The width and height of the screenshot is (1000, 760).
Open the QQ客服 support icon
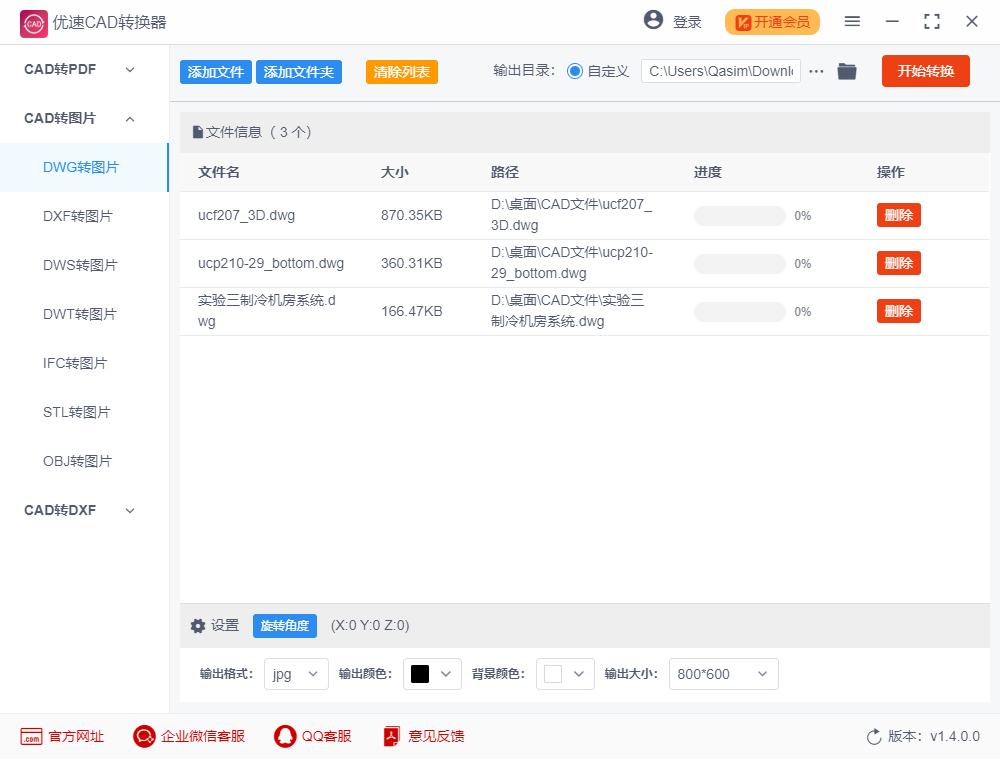[x=283, y=736]
